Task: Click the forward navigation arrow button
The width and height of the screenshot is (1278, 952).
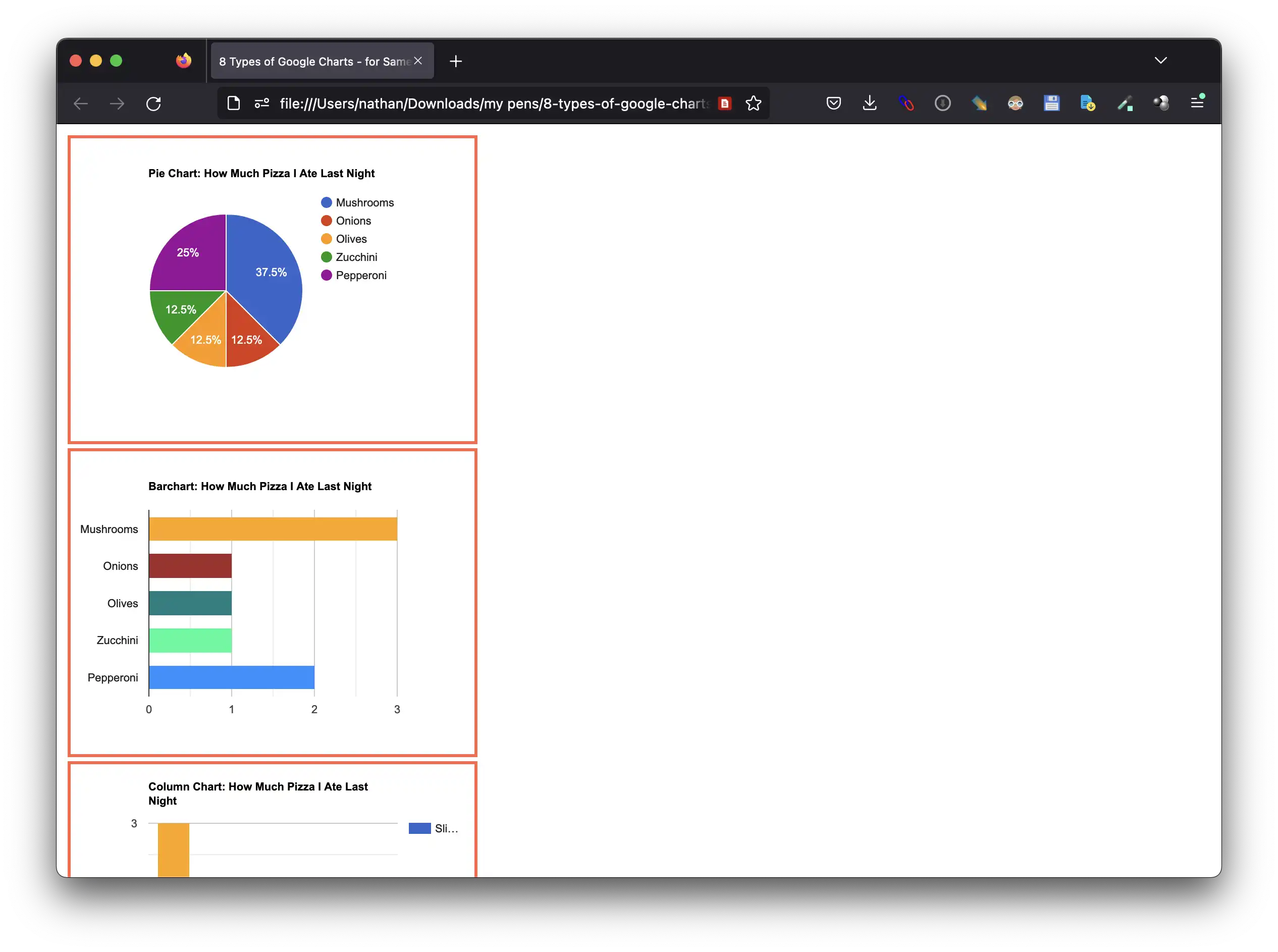Action: (117, 103)
